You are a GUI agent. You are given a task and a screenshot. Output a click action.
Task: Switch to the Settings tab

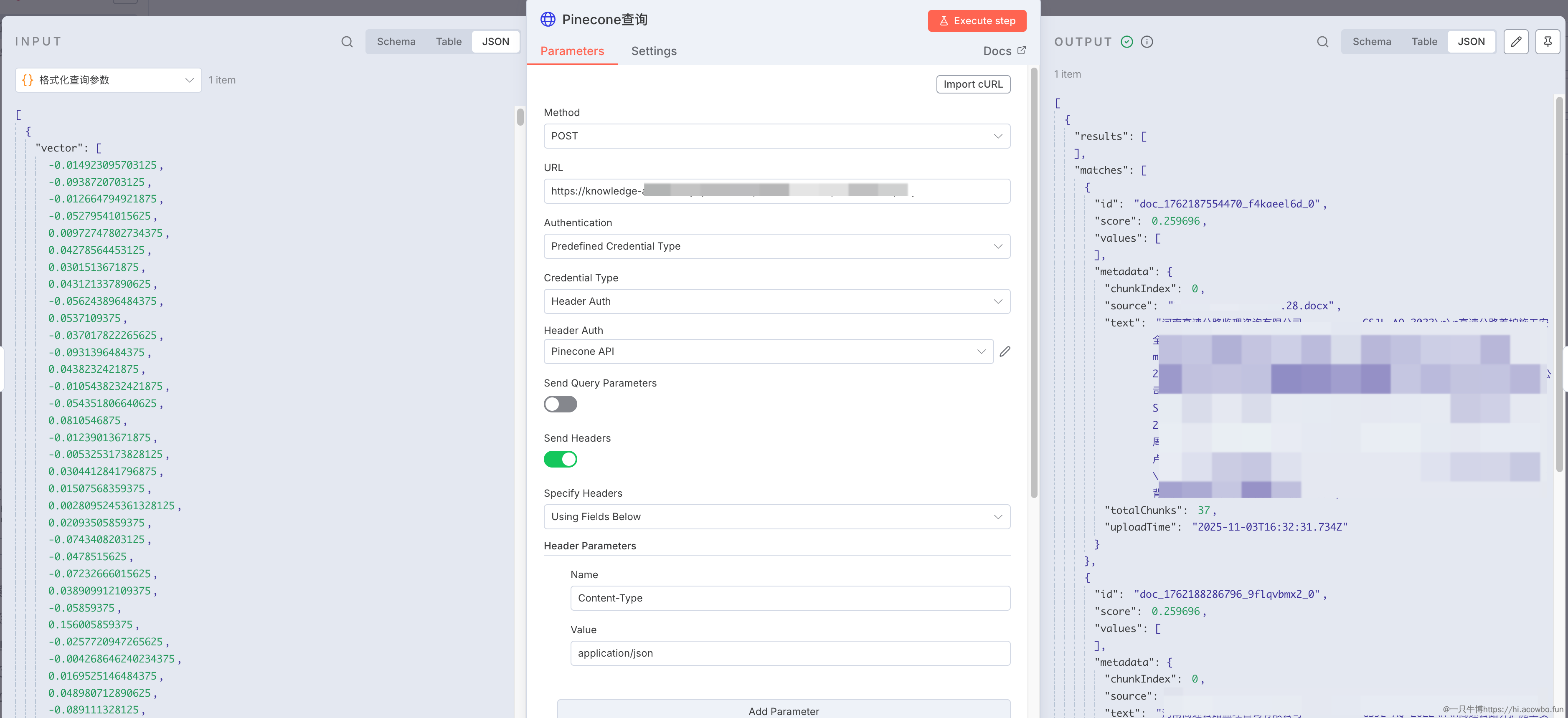tap(653, 51)
